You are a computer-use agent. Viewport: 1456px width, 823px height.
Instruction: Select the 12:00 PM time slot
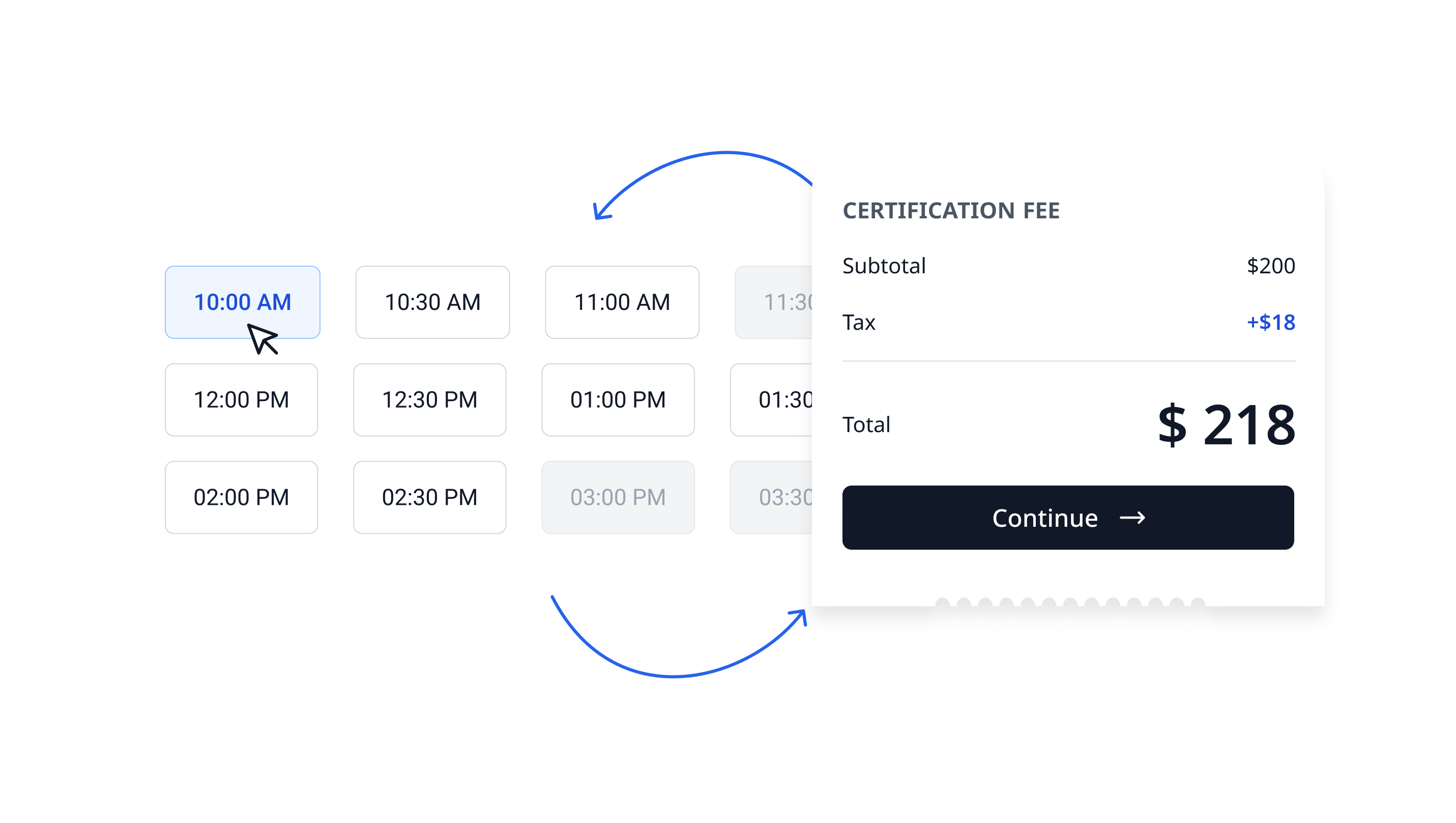(242, 400)
